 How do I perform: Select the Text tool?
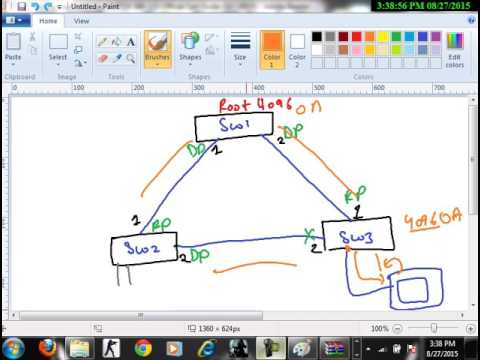[x=131, y=42]
